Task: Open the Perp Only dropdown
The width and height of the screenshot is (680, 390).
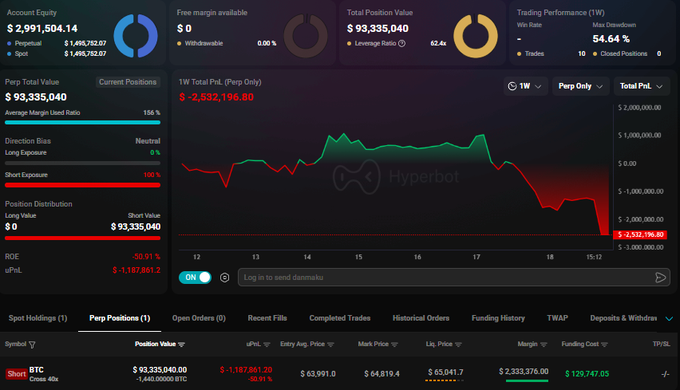Action: coord(581,86)
